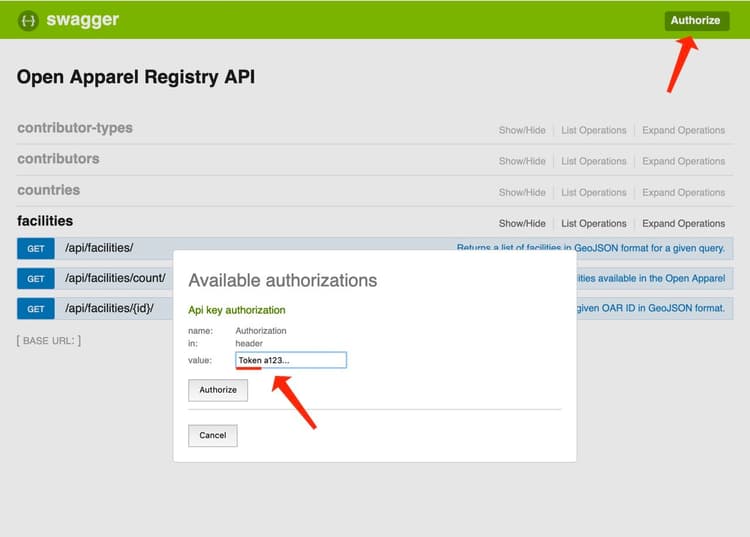Click Authorize button in authorizations dialog
This screenshot has width=750, height=537.
(x=218, y=390)
